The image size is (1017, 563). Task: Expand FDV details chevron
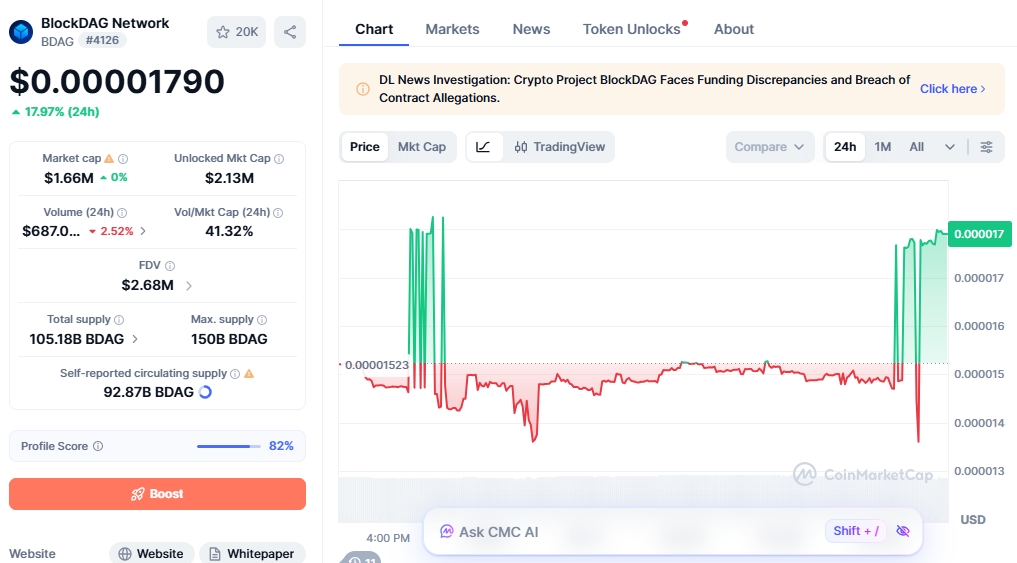(x=189, y=285)
